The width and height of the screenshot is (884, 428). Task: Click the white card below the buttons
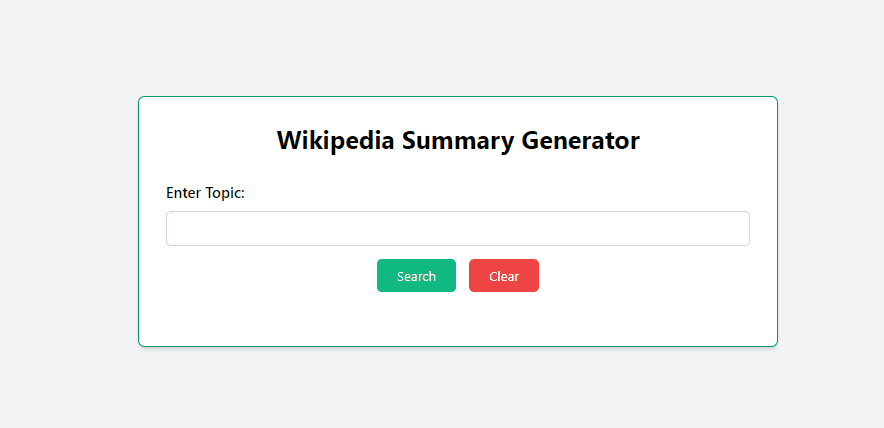click(458, 319)
